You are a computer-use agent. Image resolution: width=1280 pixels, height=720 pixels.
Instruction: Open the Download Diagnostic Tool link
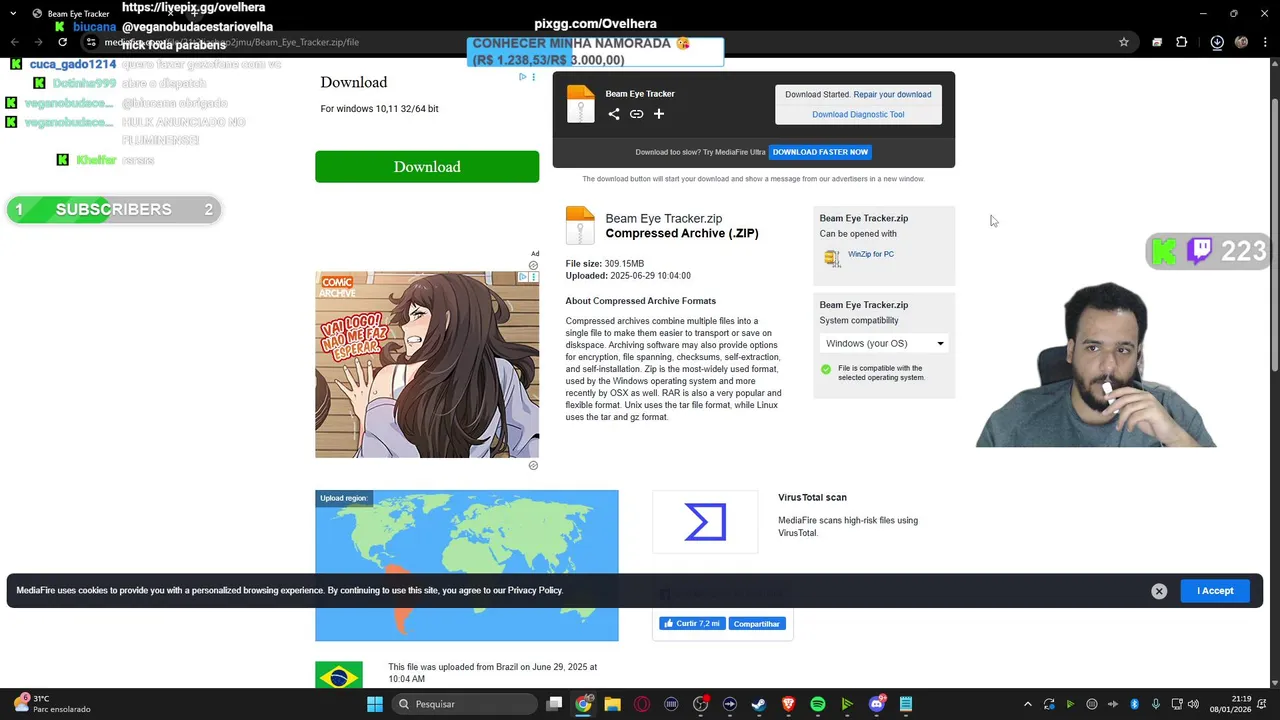coord(858,114)
